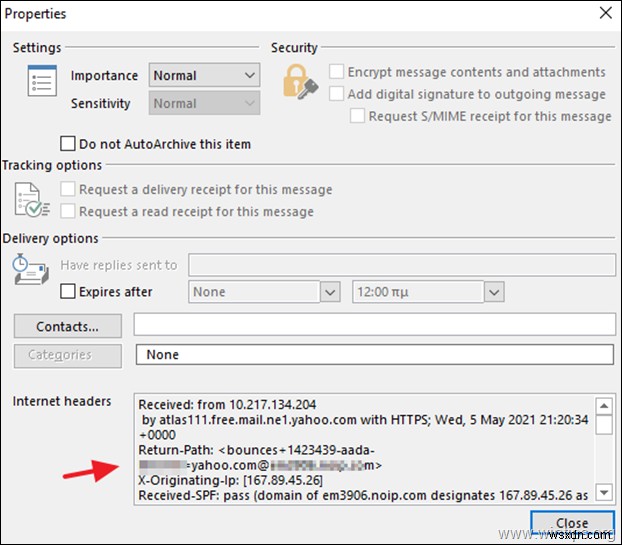Check Request S/MIME receipt for this message
This screenshot has width=622, height=545.
pyautogui.click(x=357, y=116)
